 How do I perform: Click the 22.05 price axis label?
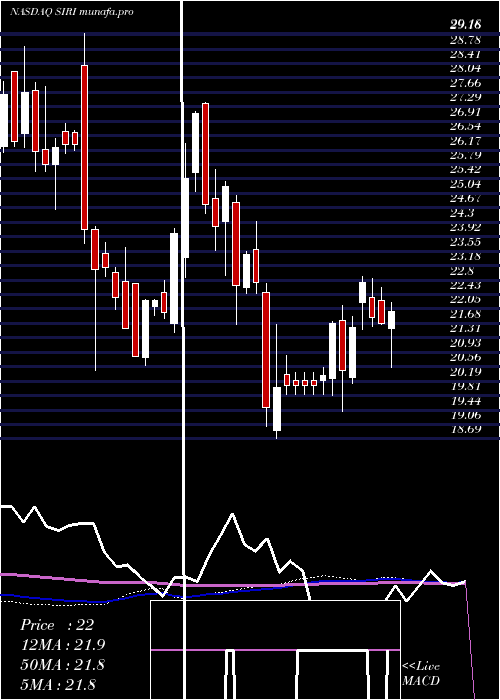(465, 299)
